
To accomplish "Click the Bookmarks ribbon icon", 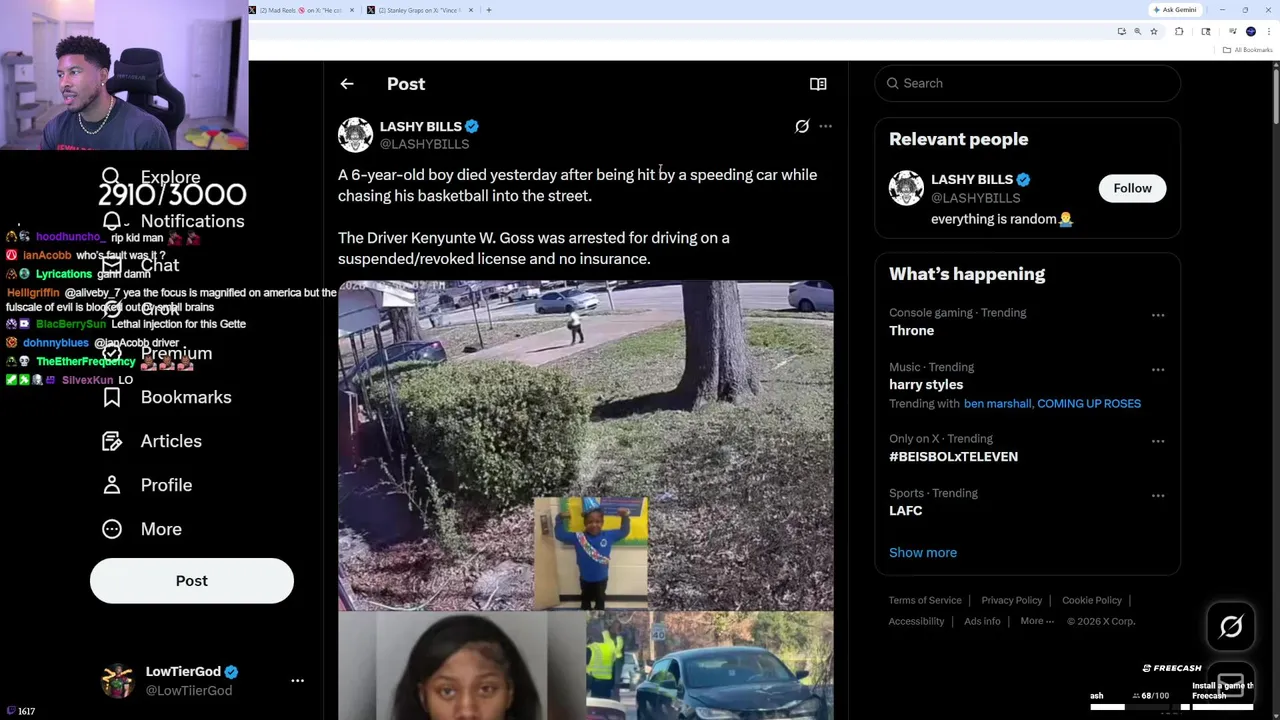I will pos(112,397).
